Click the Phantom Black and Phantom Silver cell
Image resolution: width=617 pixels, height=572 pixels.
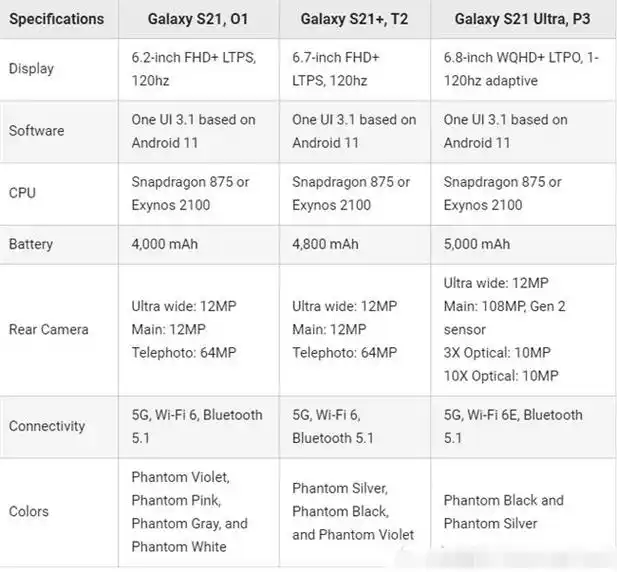(x=503, y=511)
